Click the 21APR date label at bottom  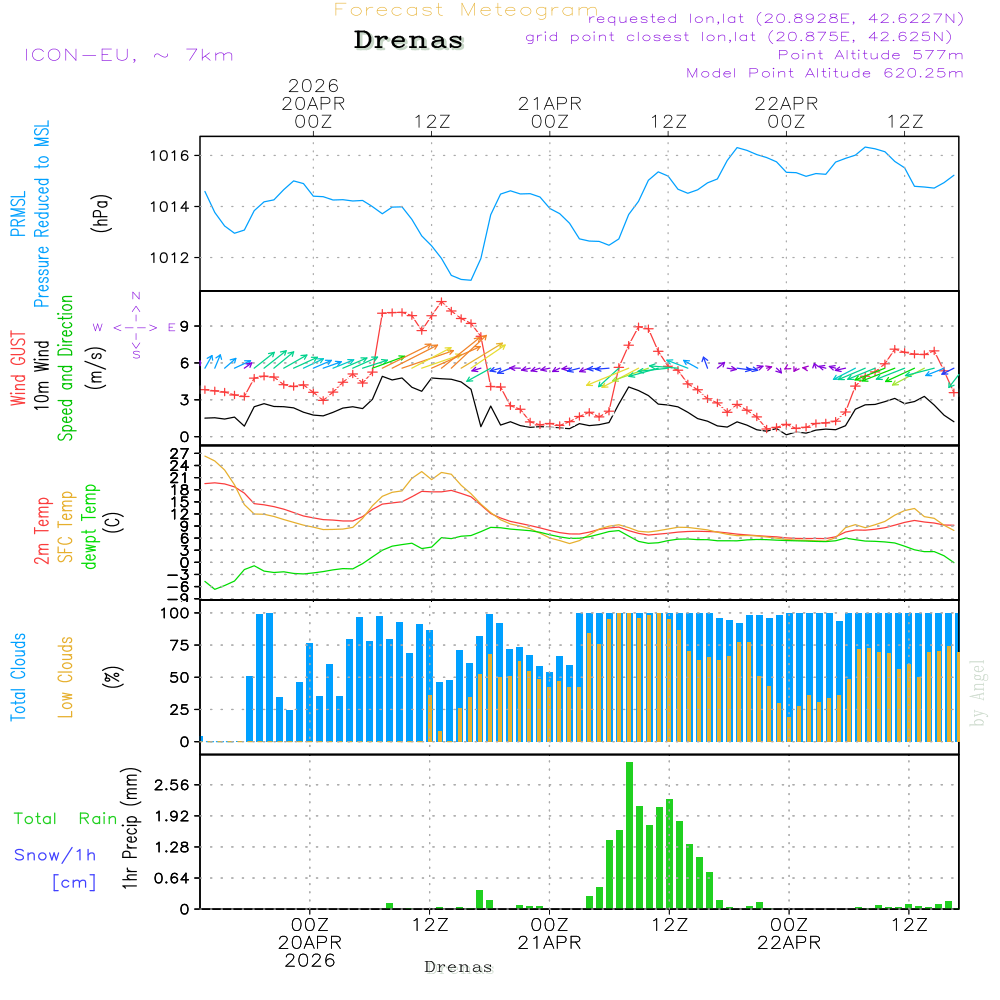[x=549, y=943]
